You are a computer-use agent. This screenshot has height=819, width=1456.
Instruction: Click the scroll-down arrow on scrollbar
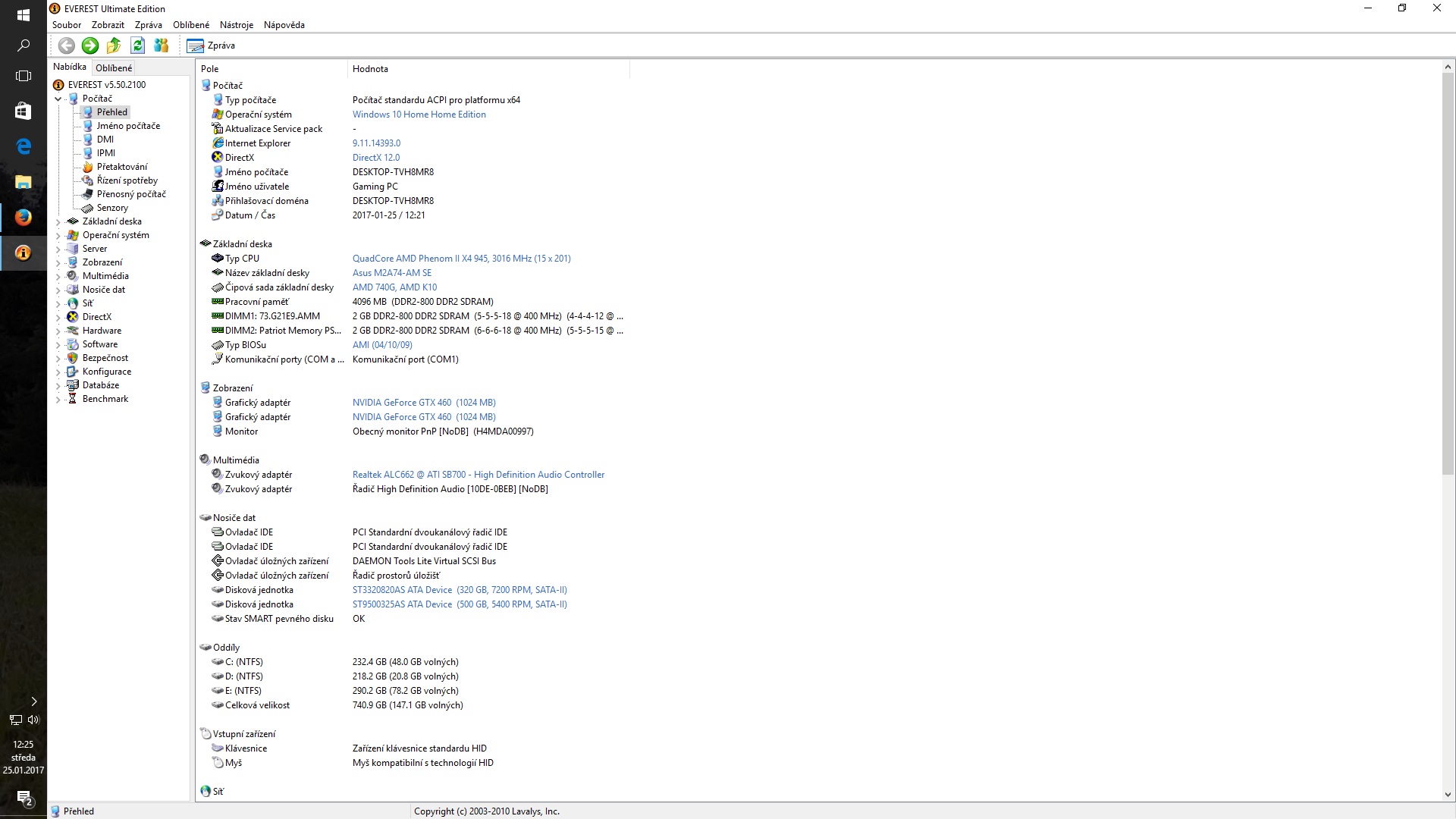1447,795
